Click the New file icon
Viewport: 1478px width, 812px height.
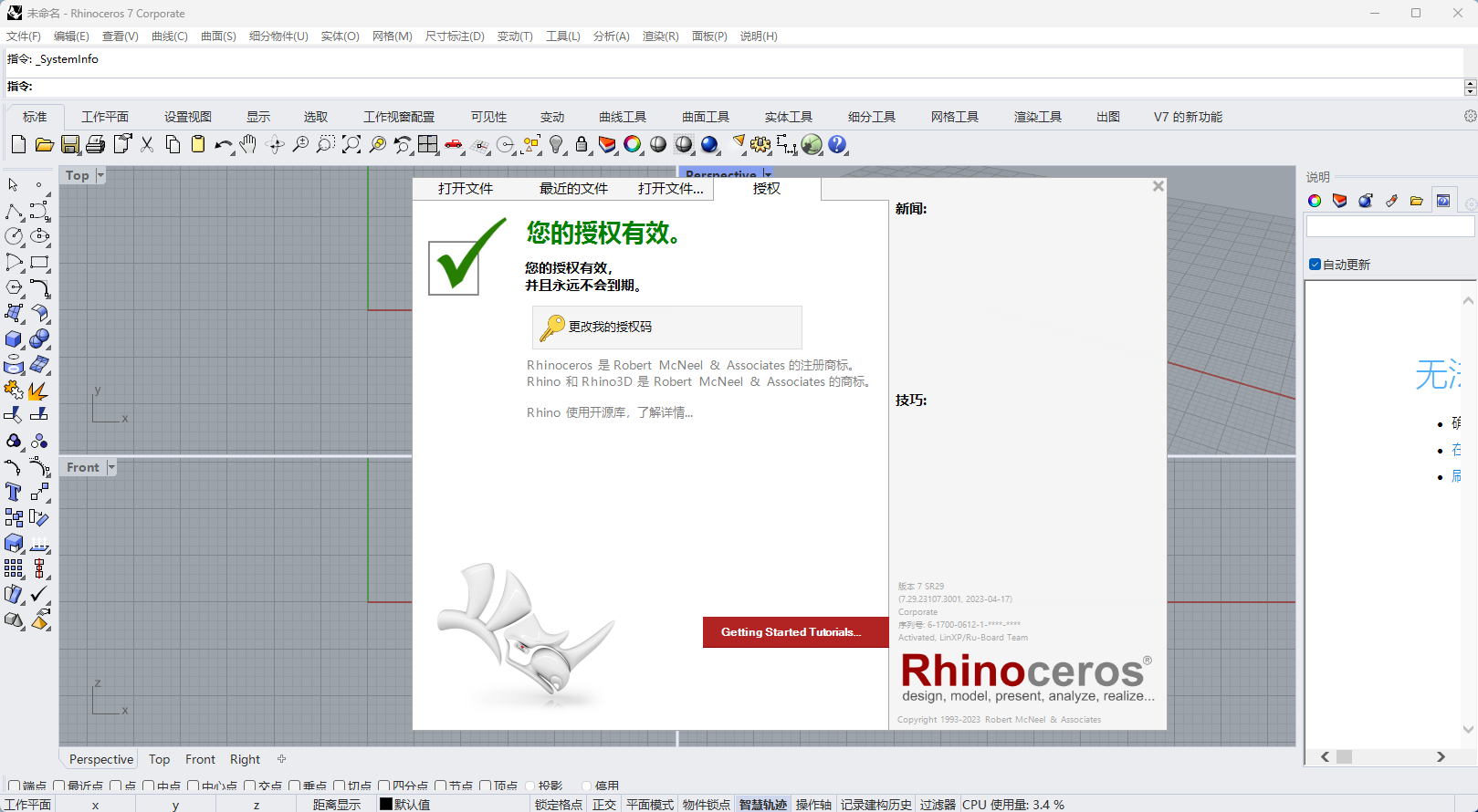pos(18,144)
